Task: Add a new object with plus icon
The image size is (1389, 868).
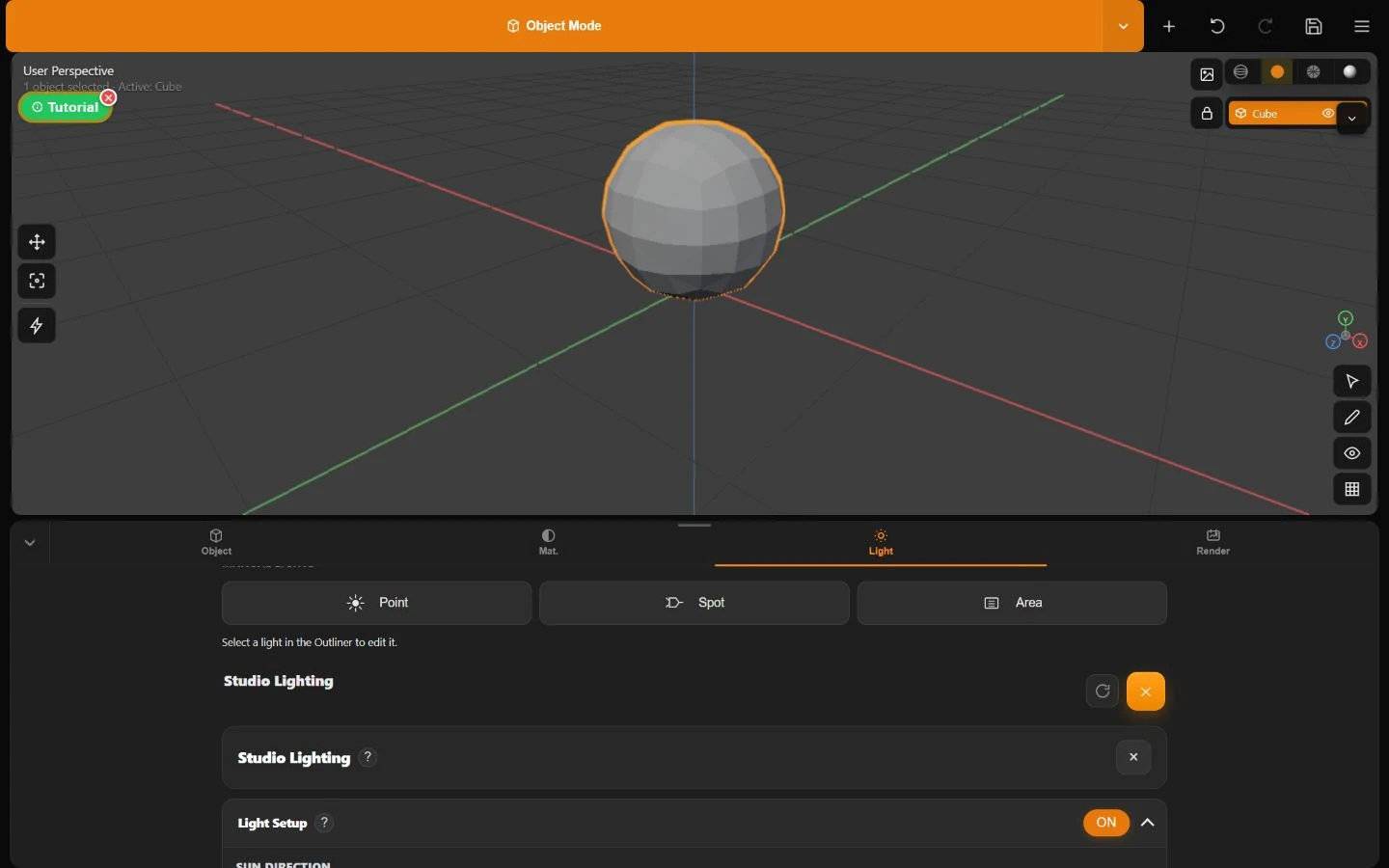Action: click(1170, 26)
